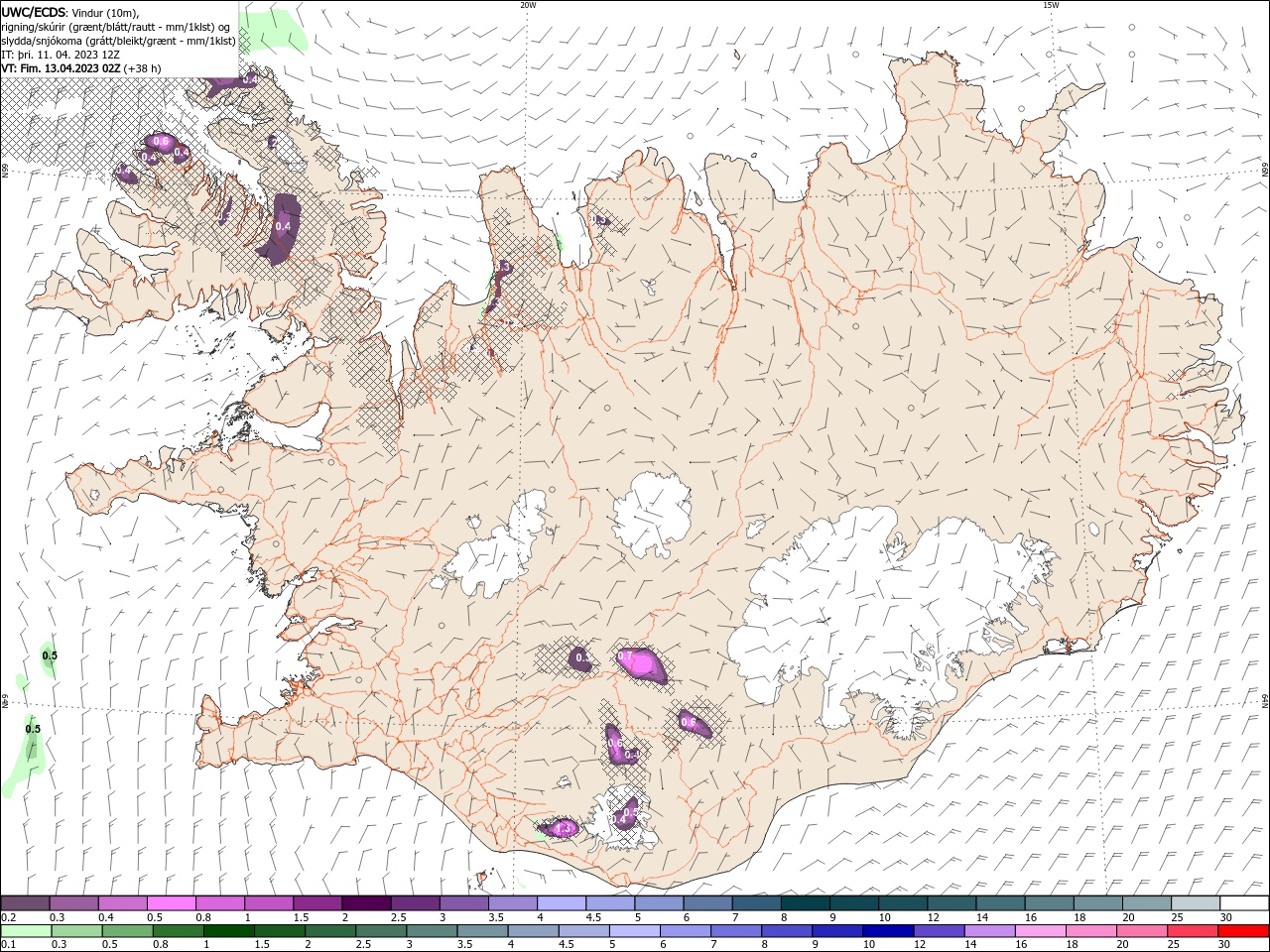This screenshot has width=1270, height=952.
Task: Select the 0.2 value under the upper legend
Action: click(x=8, y=917)
